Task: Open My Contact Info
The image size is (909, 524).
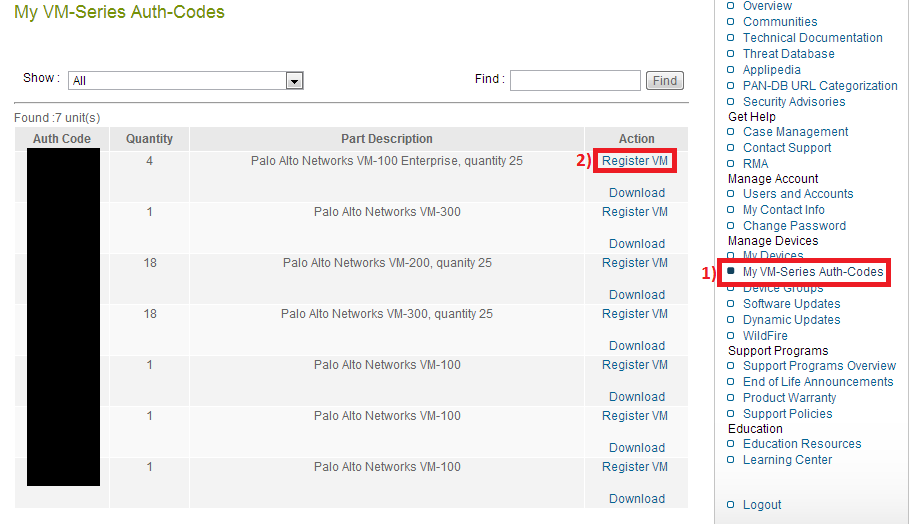Action: click(x=783, y=210)
